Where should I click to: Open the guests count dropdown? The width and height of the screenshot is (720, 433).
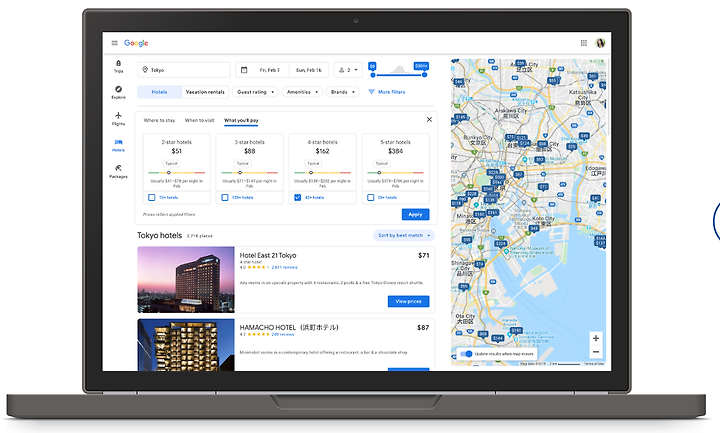348,70
